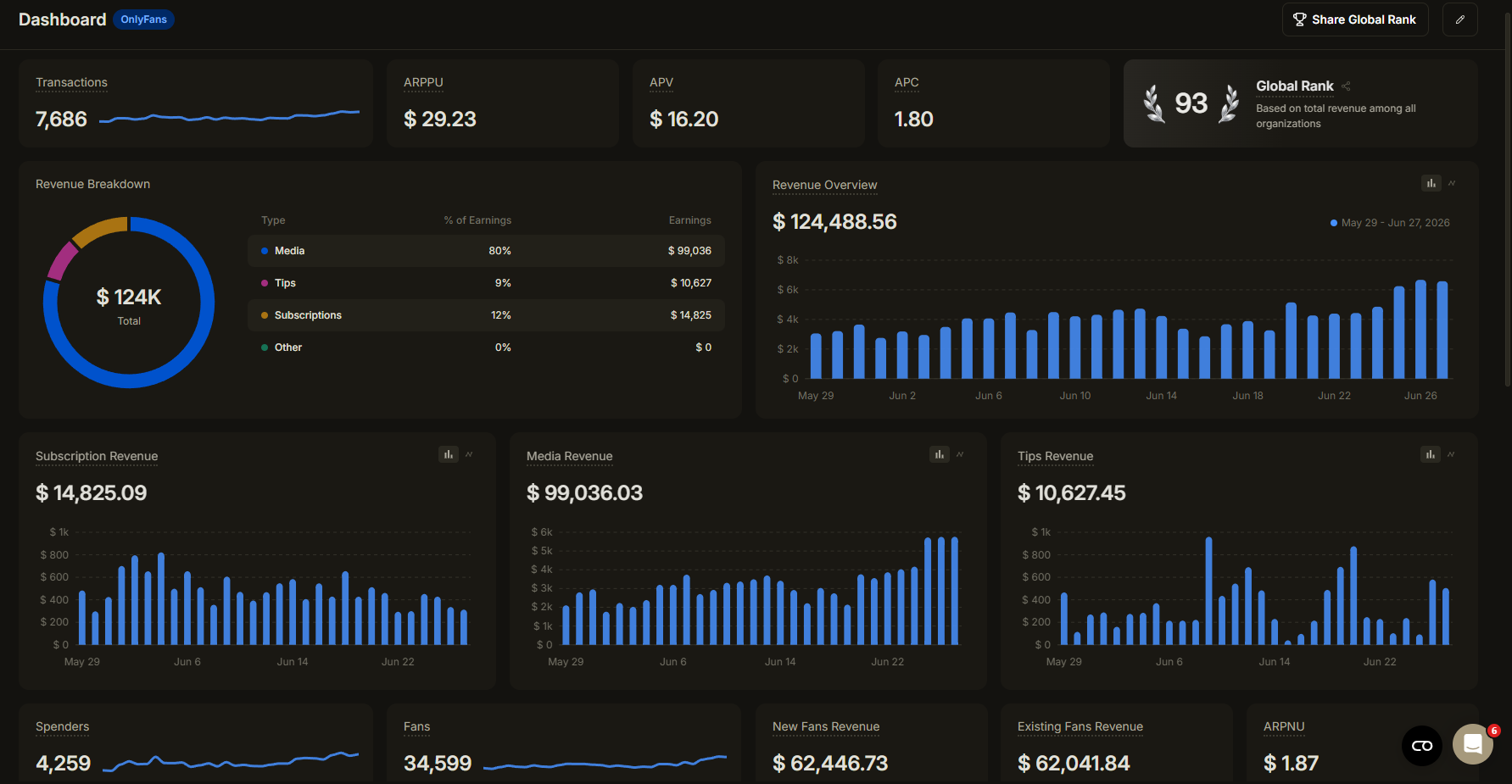
Task: Select line chart for Tips Revenue
Action: click(1451, 454)
